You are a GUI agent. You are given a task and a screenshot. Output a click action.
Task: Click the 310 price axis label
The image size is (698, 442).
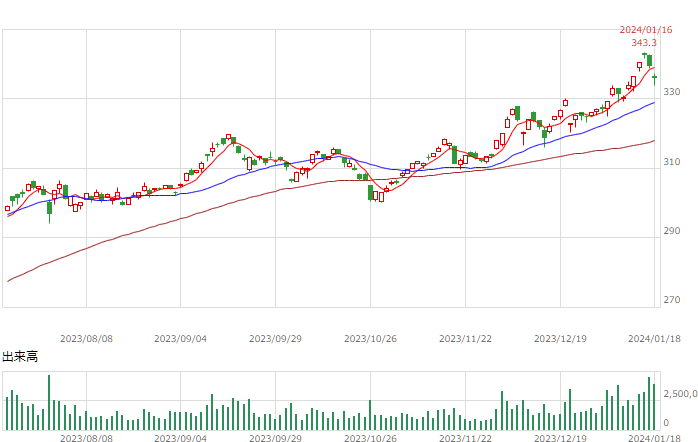click(x=672, y=162)
